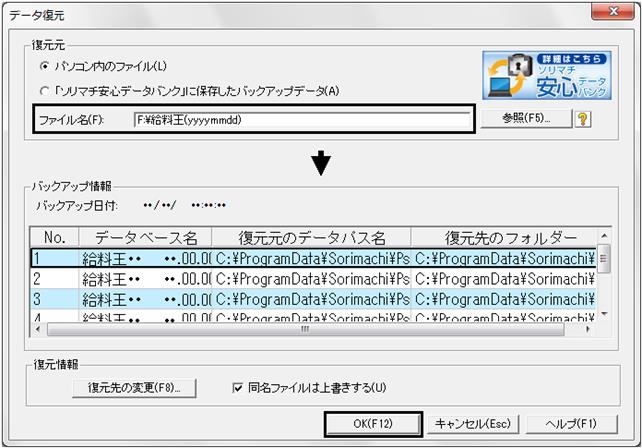Select 安心データバンク backup data radio option
Image resolution: width=642 pixels, height=448 pixels.
44,91
